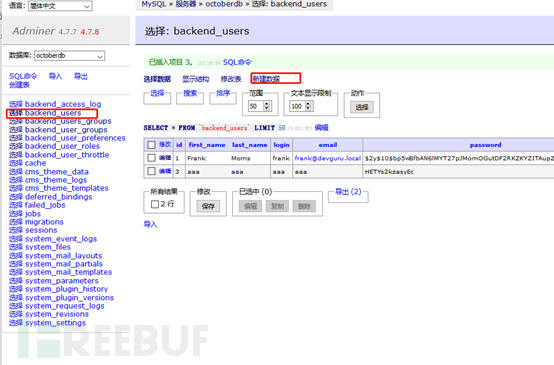Toggle the select-all checkbox in table header

(x=152, y=145)
